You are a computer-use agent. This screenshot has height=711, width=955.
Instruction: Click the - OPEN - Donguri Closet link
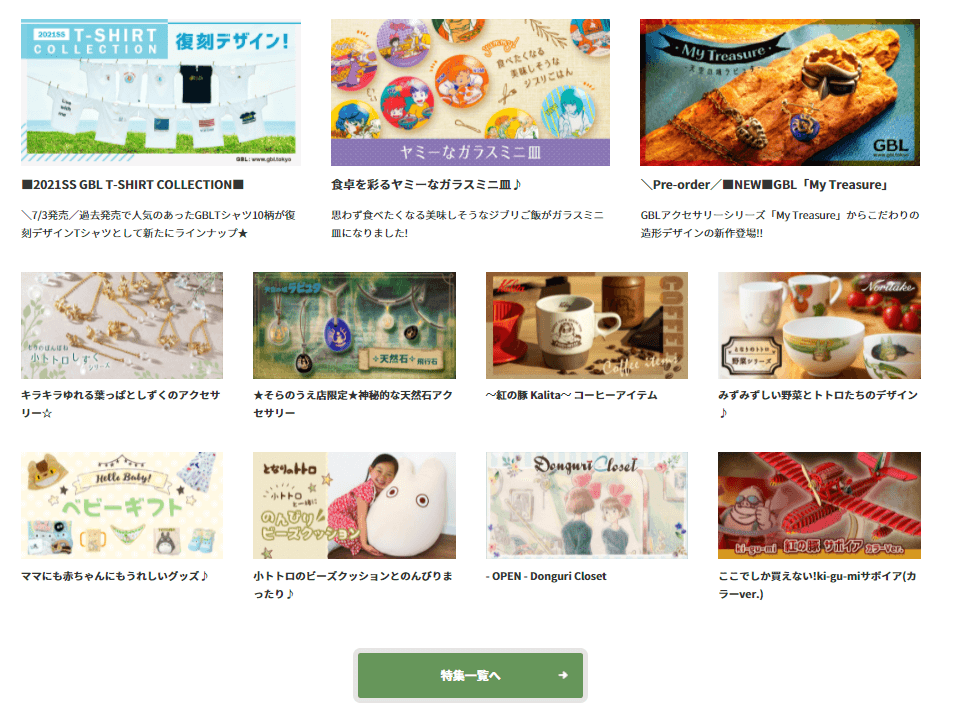coord(546,576)
